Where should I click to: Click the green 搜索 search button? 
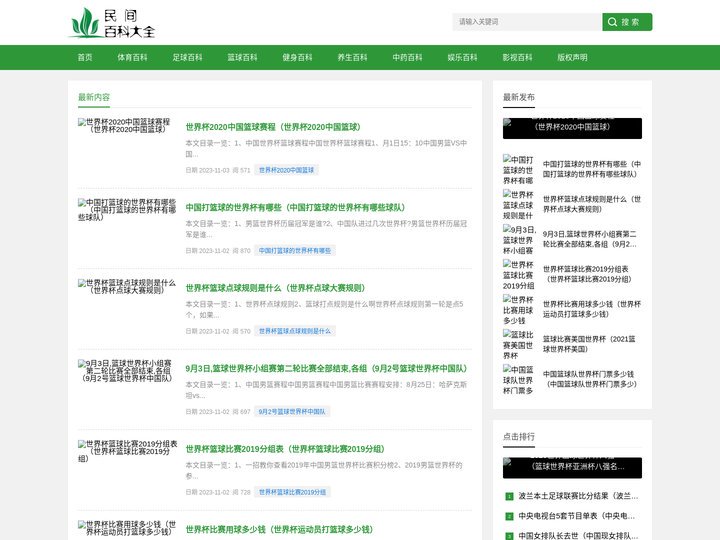point(627,22)
